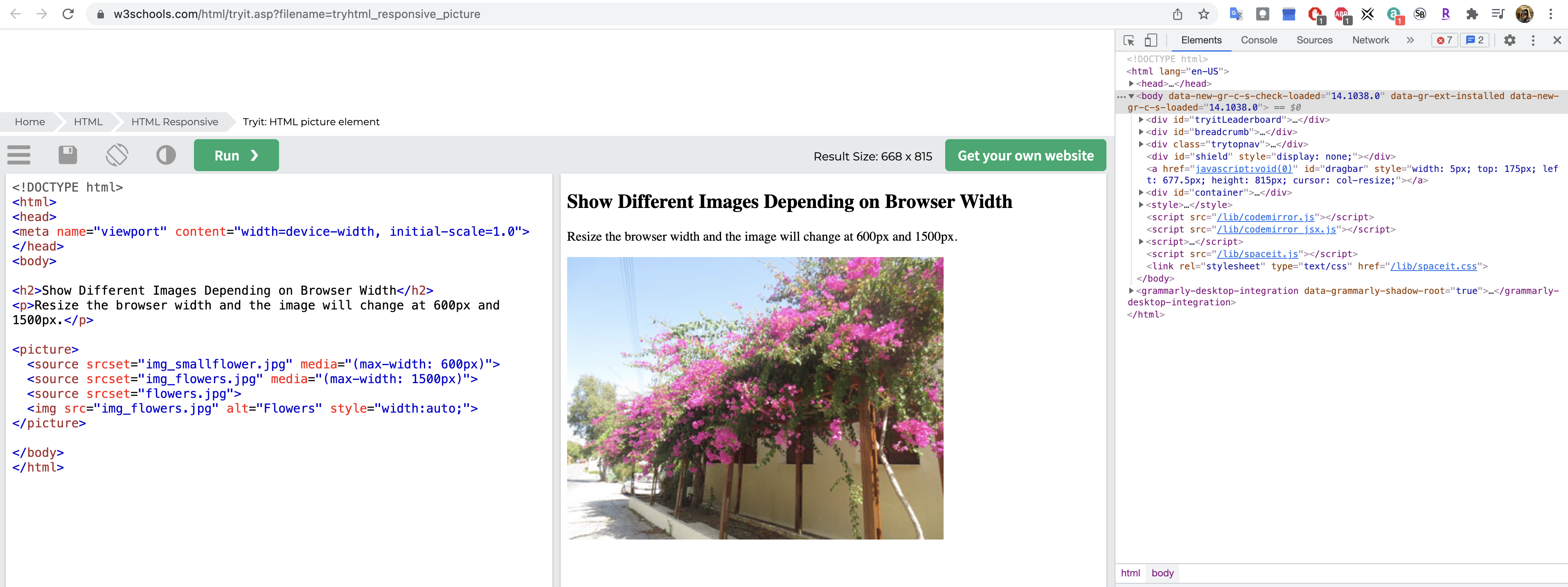
Task: Click the hamburger menu icon in tryit toolbar
Action: click(x=19, y=155)
